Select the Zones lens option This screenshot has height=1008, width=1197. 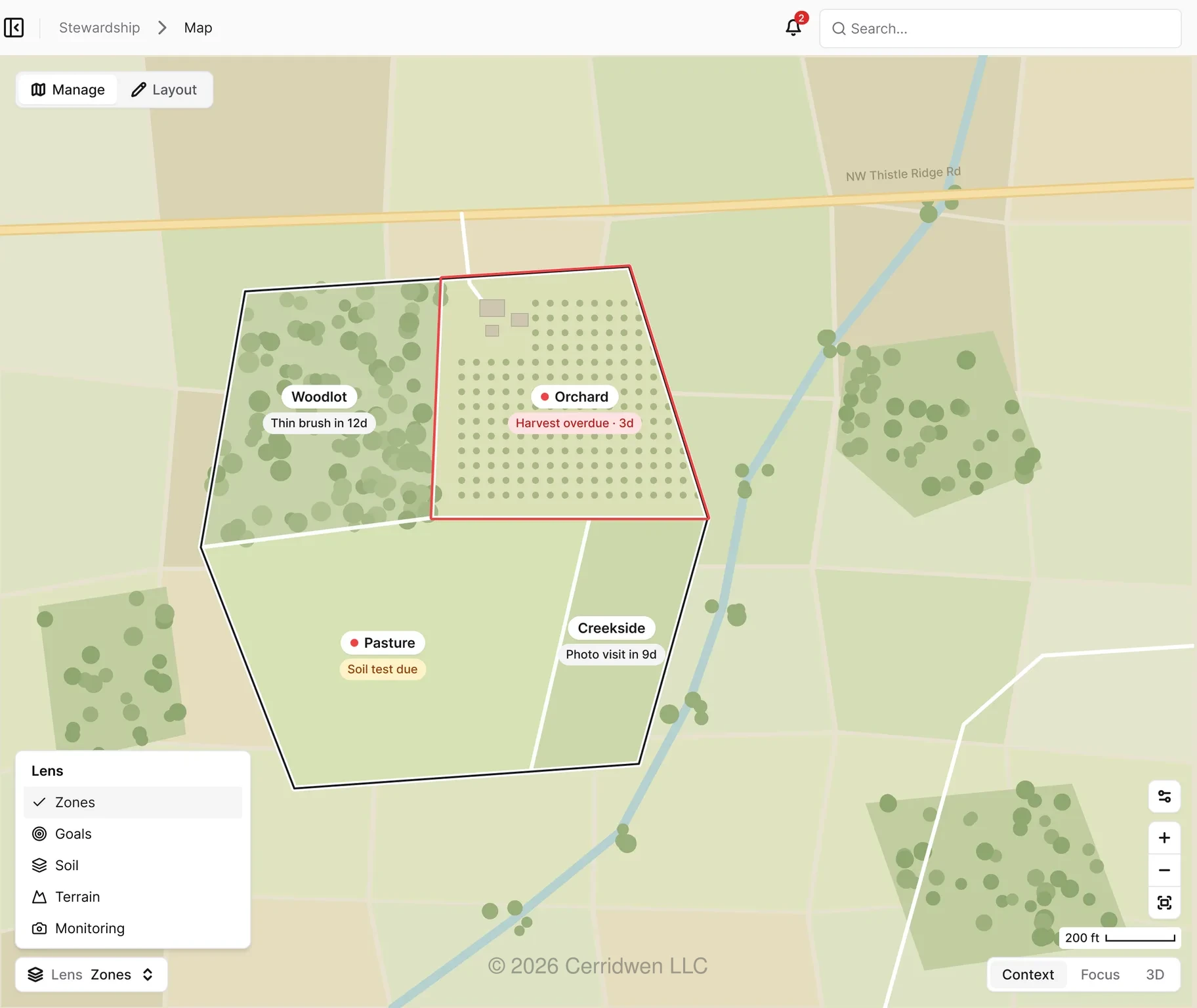tap(133, 802)
